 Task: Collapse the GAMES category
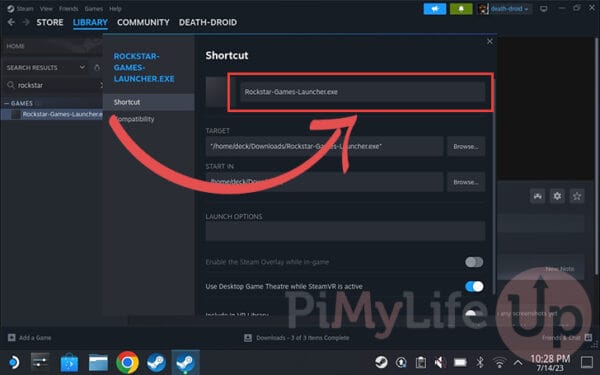[x=7, y=103]
